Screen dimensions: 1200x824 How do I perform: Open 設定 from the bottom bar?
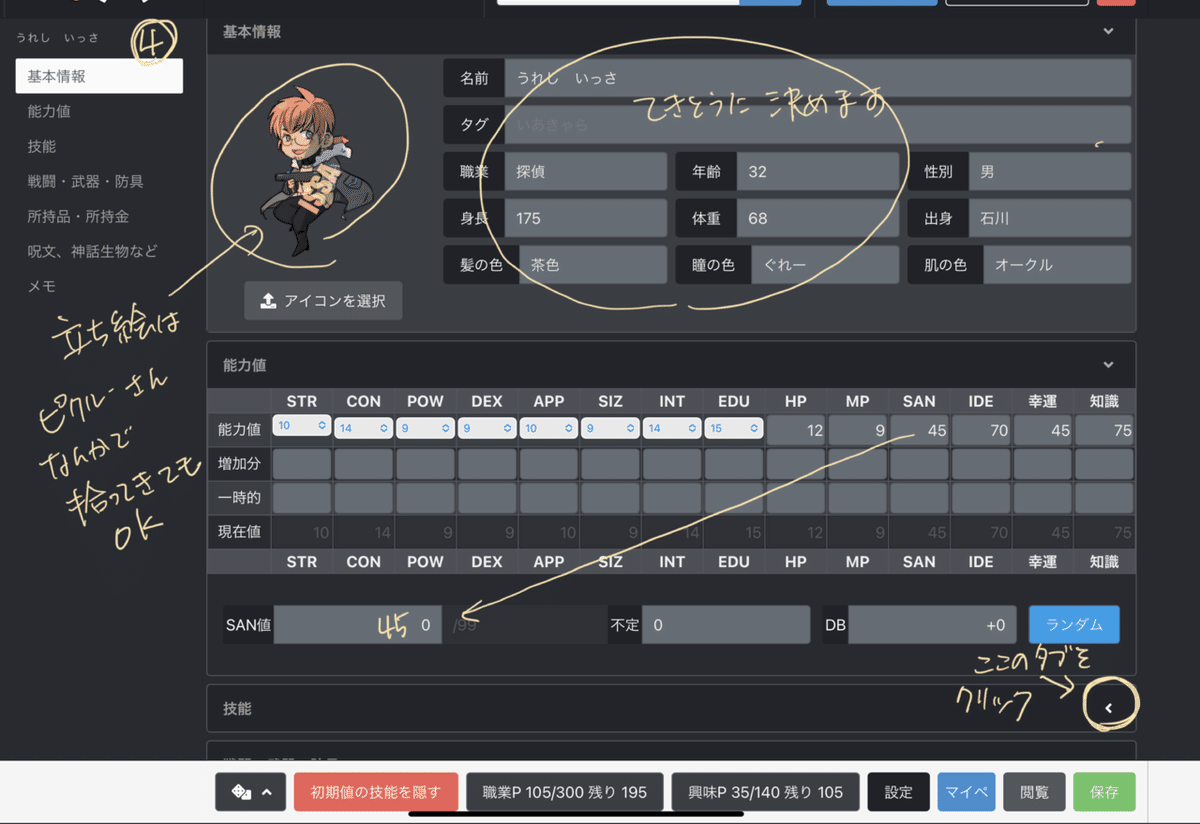coord(898,791)
